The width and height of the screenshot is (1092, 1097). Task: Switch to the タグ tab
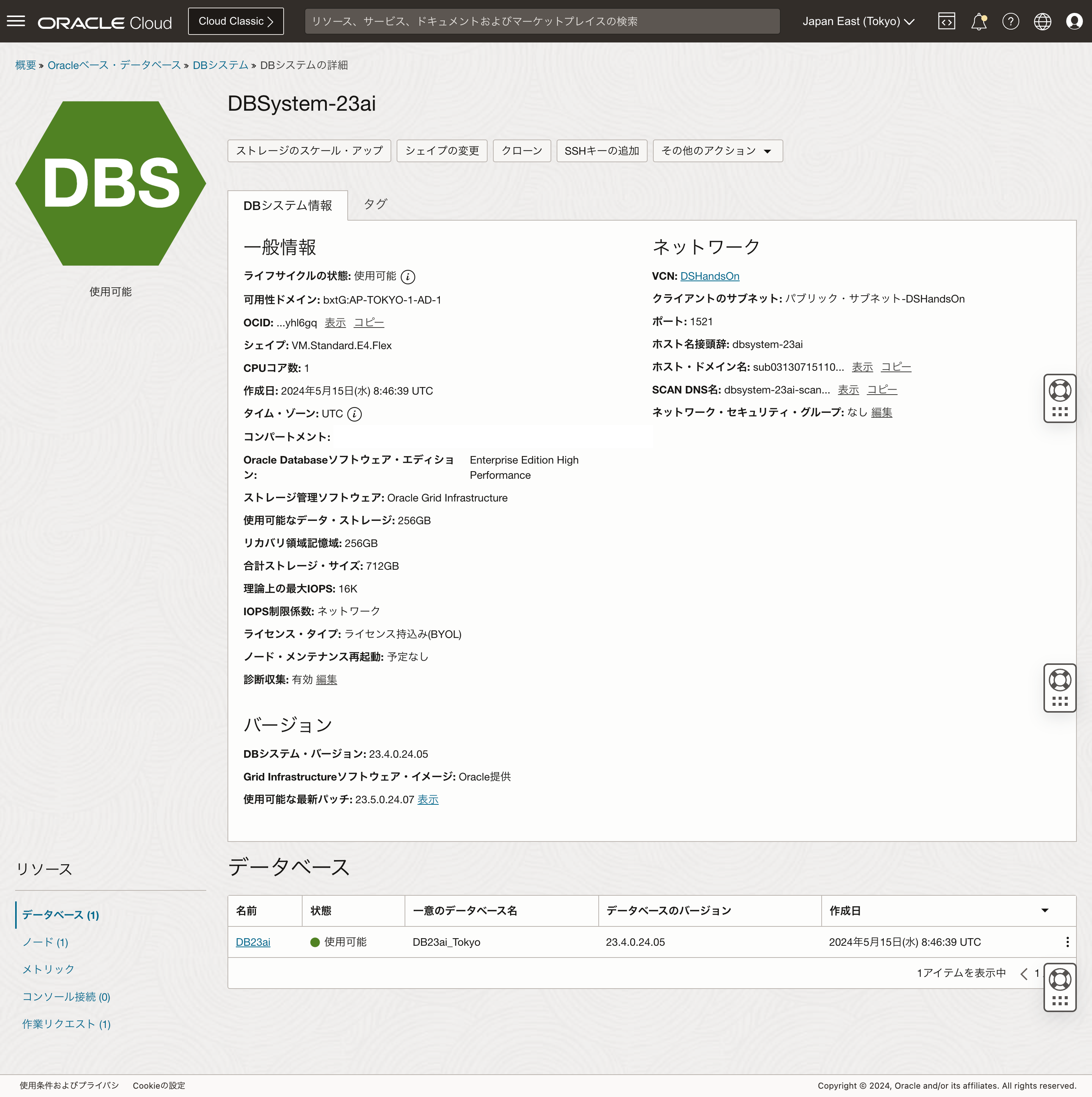click(x=375, y=204)
